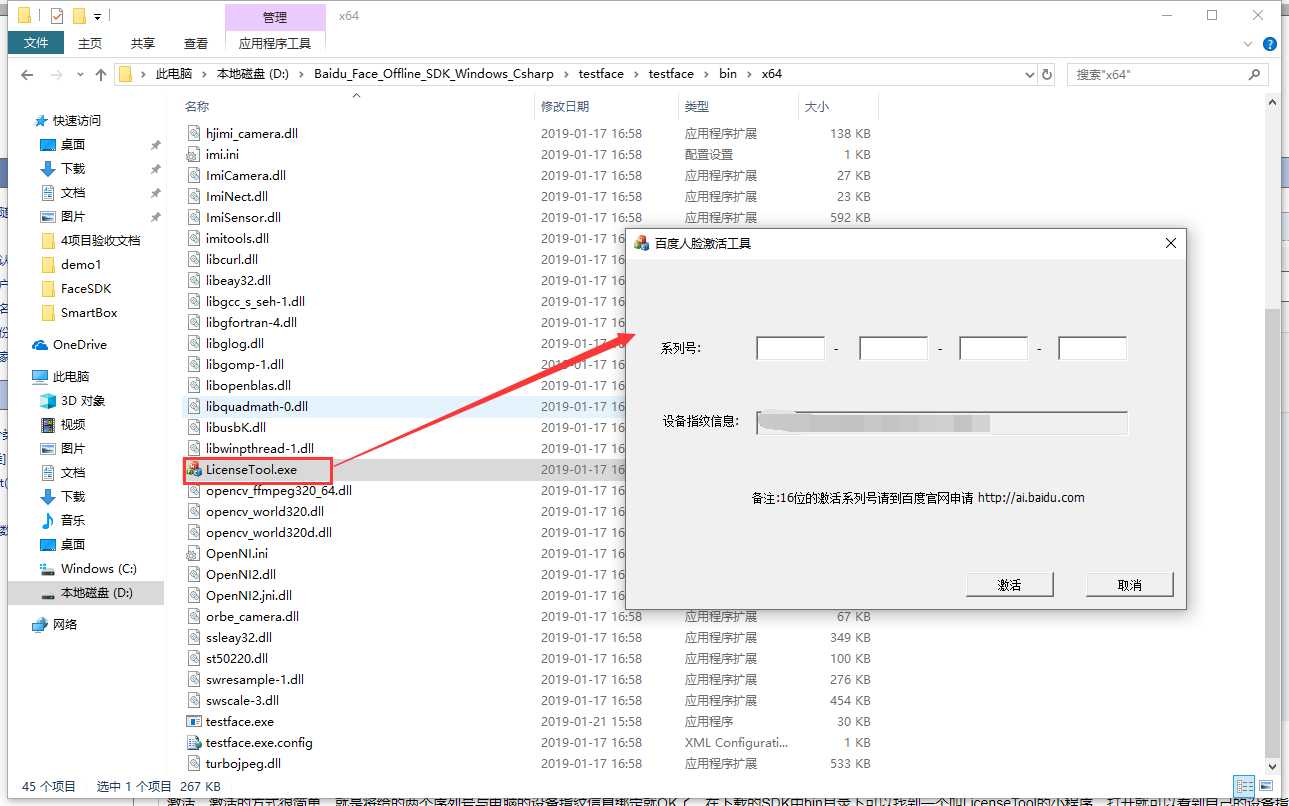This screenshot has width=1289, height=806.
Task: Switch to details view icon in status bar
Action: [x=1244, y=786]
